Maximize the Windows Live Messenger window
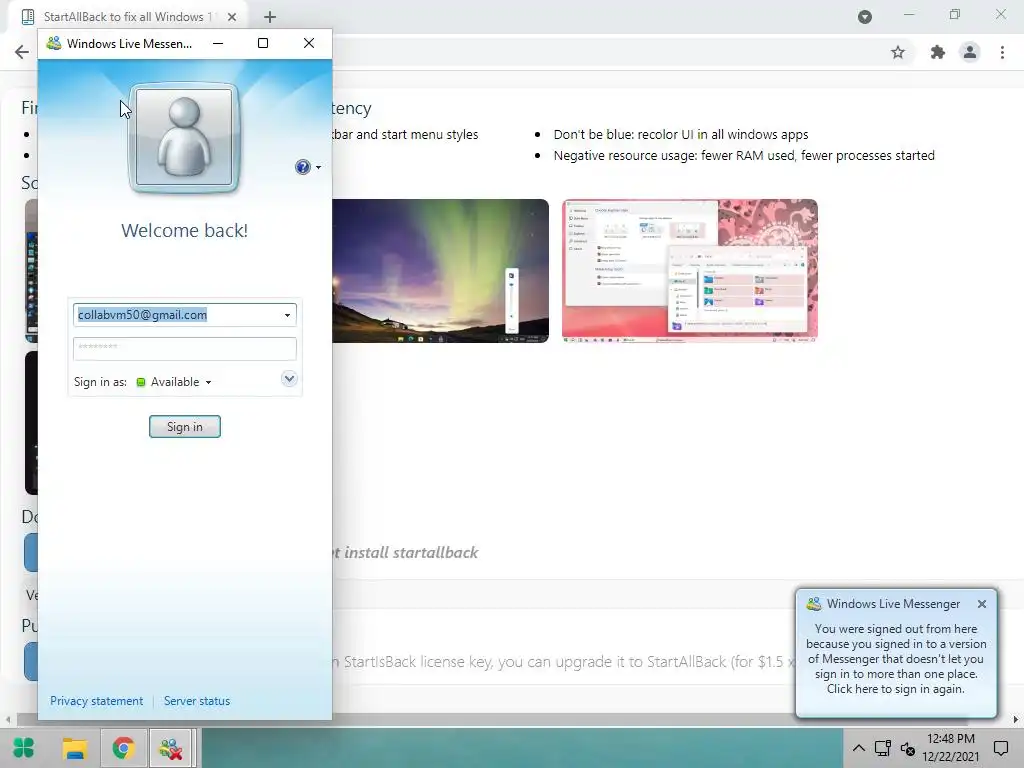This screenshot has height=768, width=1024. click(263, 43)
